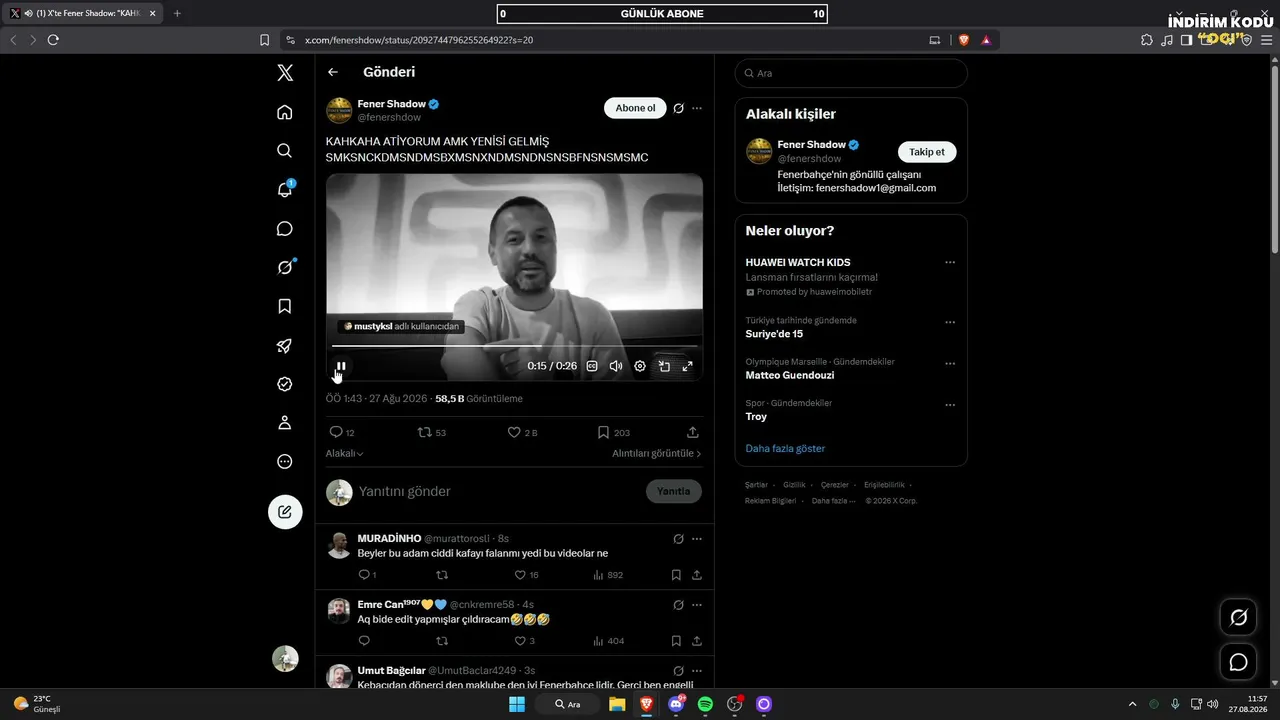Open the Alakalı sort dropdown
The height and width of the screenshot is (720, 1280).
[344, 453]
